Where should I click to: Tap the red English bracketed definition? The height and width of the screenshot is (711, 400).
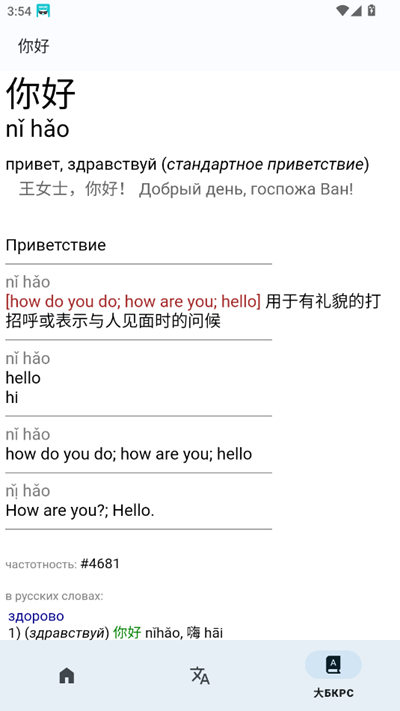133,302
